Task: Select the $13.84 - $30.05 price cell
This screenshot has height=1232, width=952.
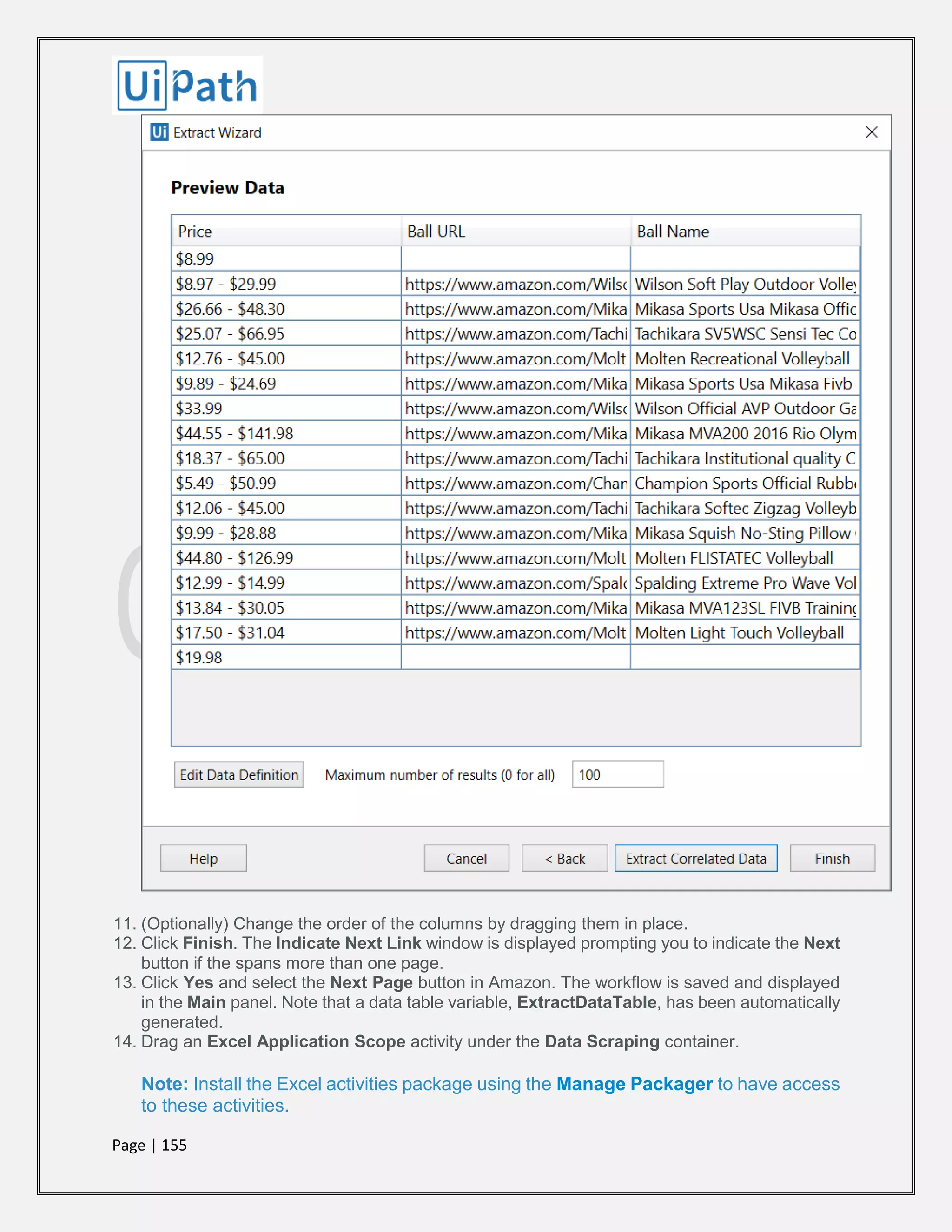Action: pyautogui.click(x=286, y=608)
